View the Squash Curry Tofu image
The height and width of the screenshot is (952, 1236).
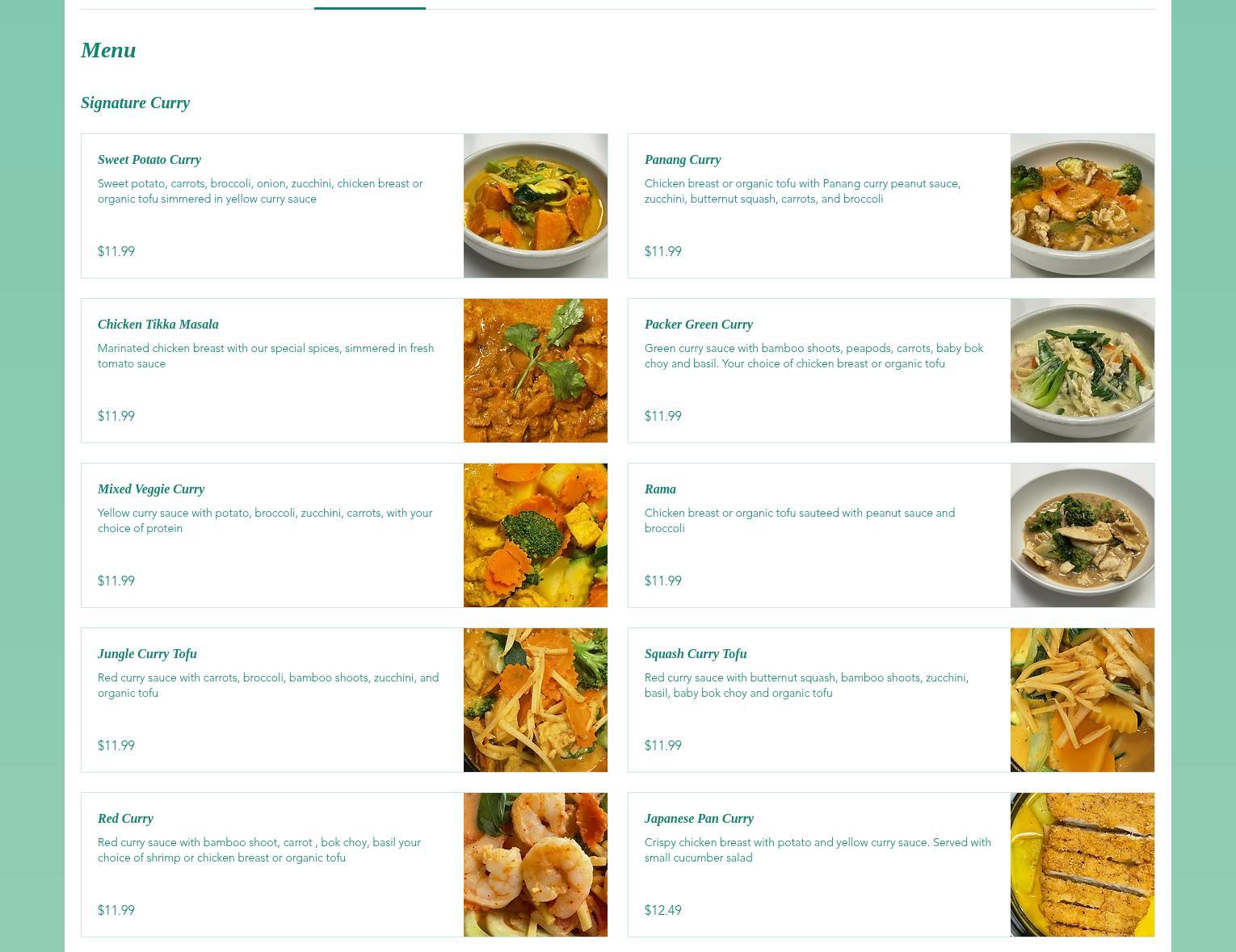[x=1083, y=700]
